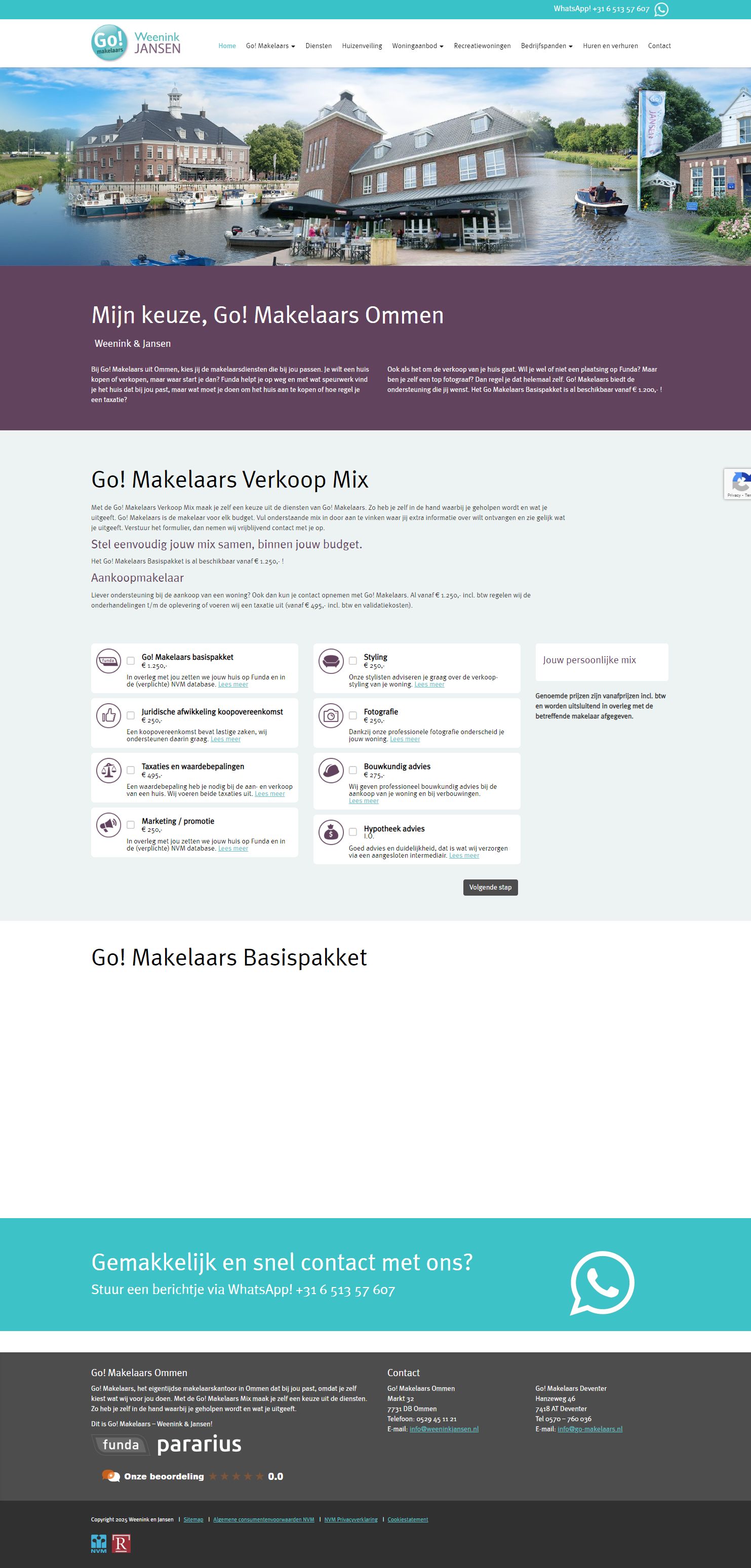
Task: Open Algemene consumentenvoorwaarden NVM link
Action: coord(263,1520)
